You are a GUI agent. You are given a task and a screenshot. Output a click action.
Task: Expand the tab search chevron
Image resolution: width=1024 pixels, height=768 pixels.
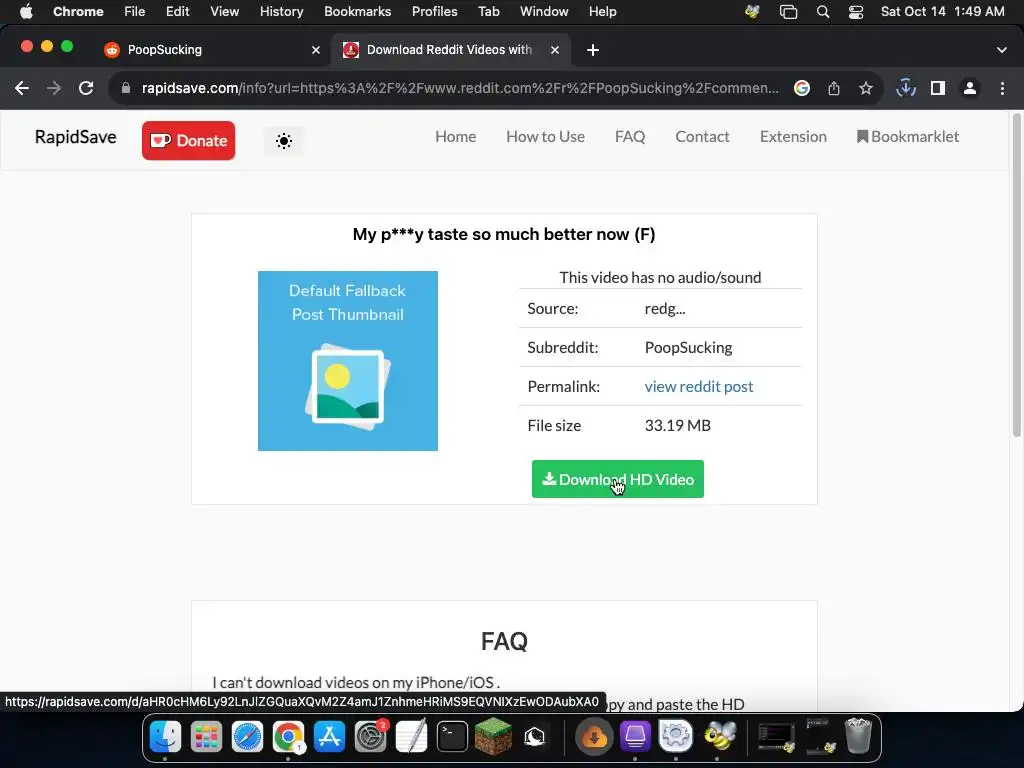(x=1002, y=50)
